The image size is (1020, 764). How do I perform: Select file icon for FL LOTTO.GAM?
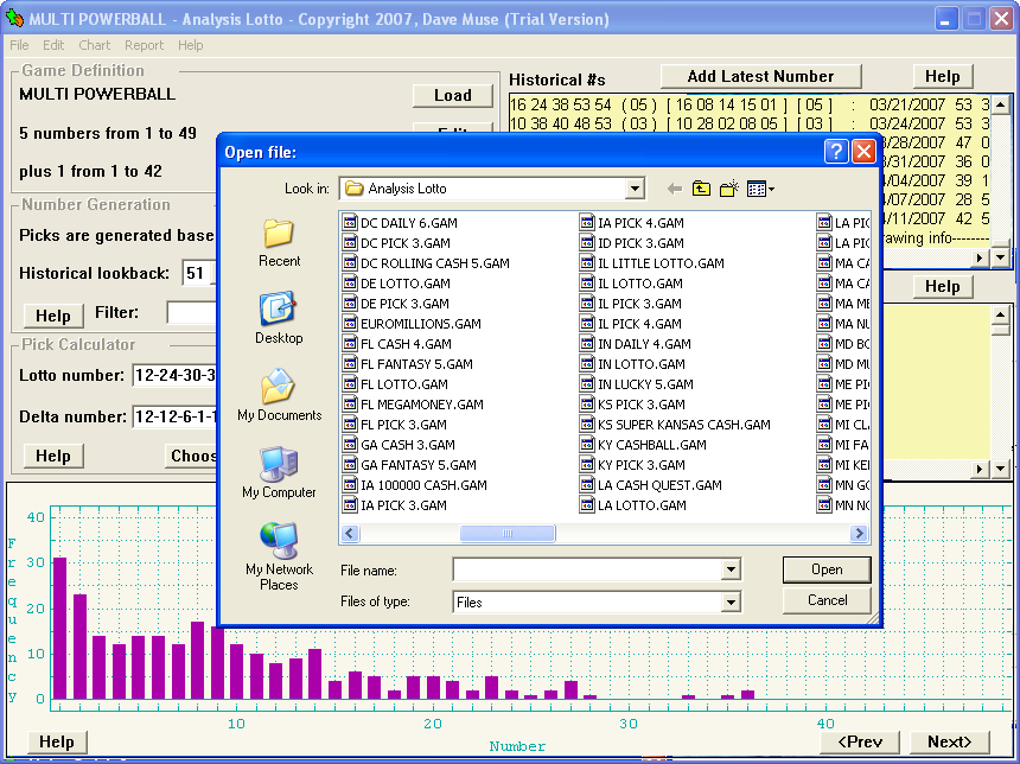(x=350, y=384)
